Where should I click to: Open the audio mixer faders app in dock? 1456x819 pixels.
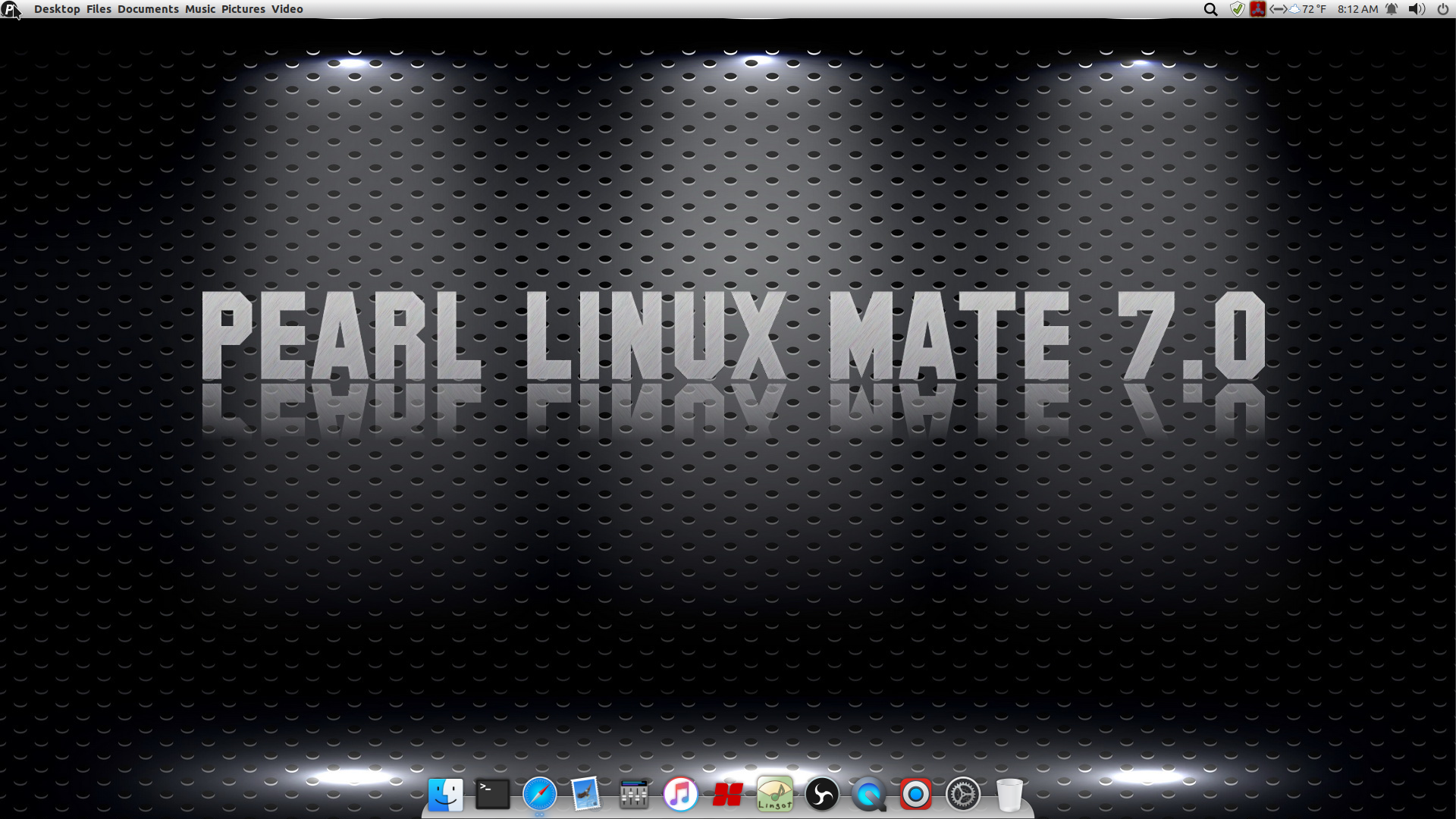(633, 795)
